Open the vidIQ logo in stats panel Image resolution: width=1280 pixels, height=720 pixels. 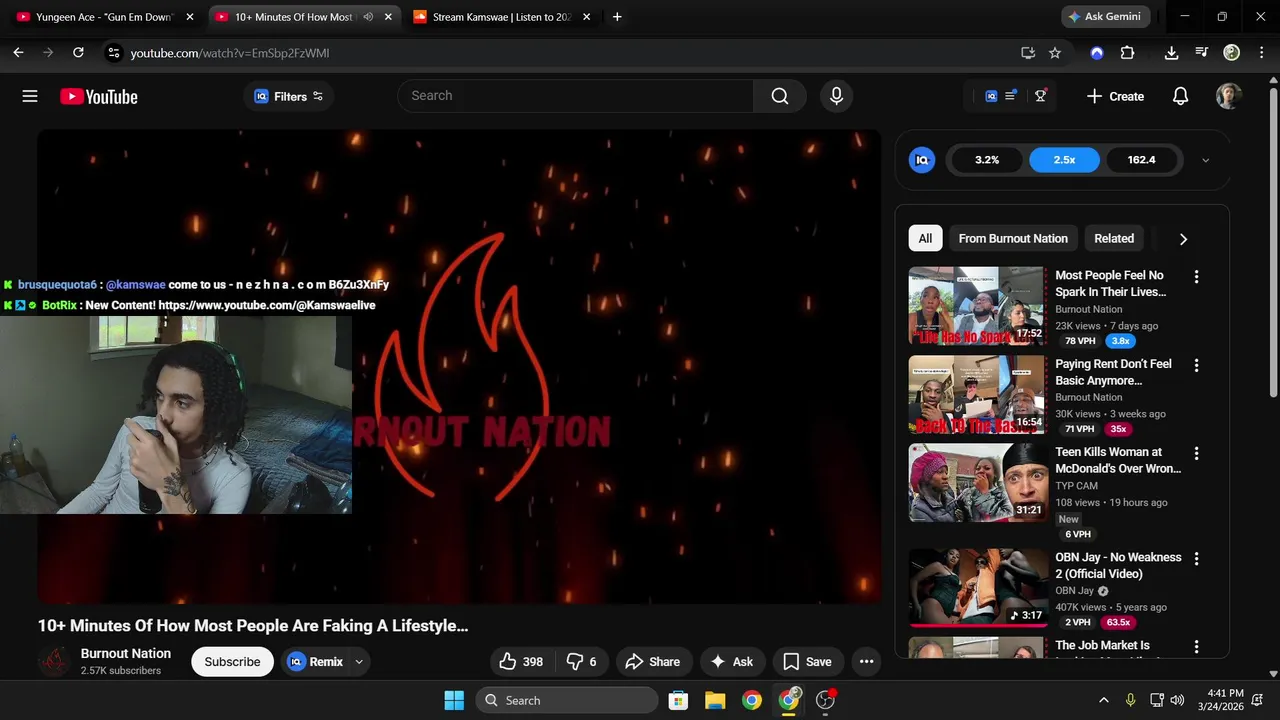coord(922,160)
